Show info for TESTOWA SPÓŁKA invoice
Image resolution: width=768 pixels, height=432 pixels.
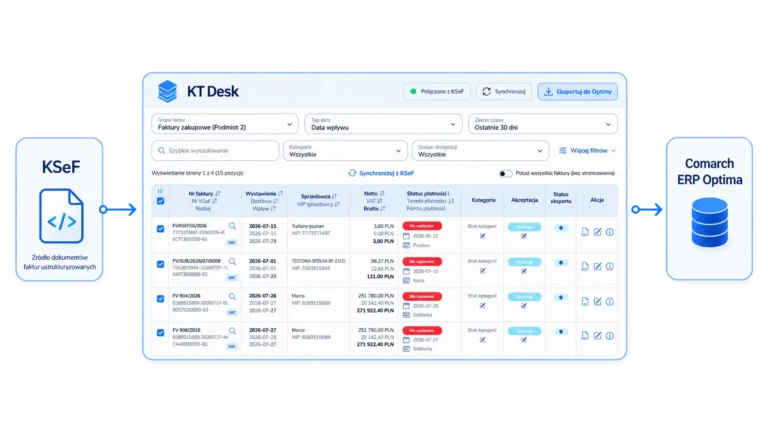[x=610, y=266]
